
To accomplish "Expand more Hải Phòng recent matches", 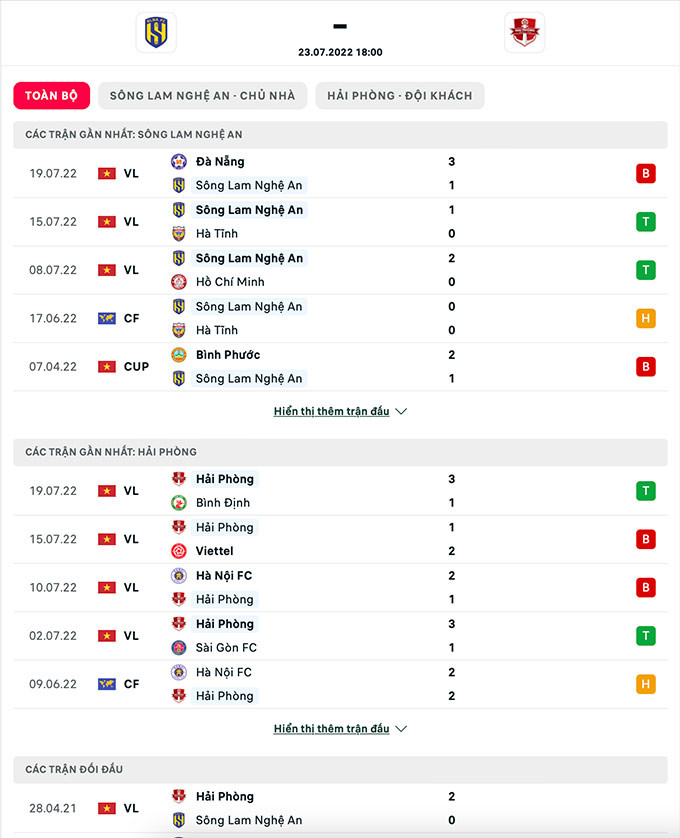I will click(x=340, y=729).
